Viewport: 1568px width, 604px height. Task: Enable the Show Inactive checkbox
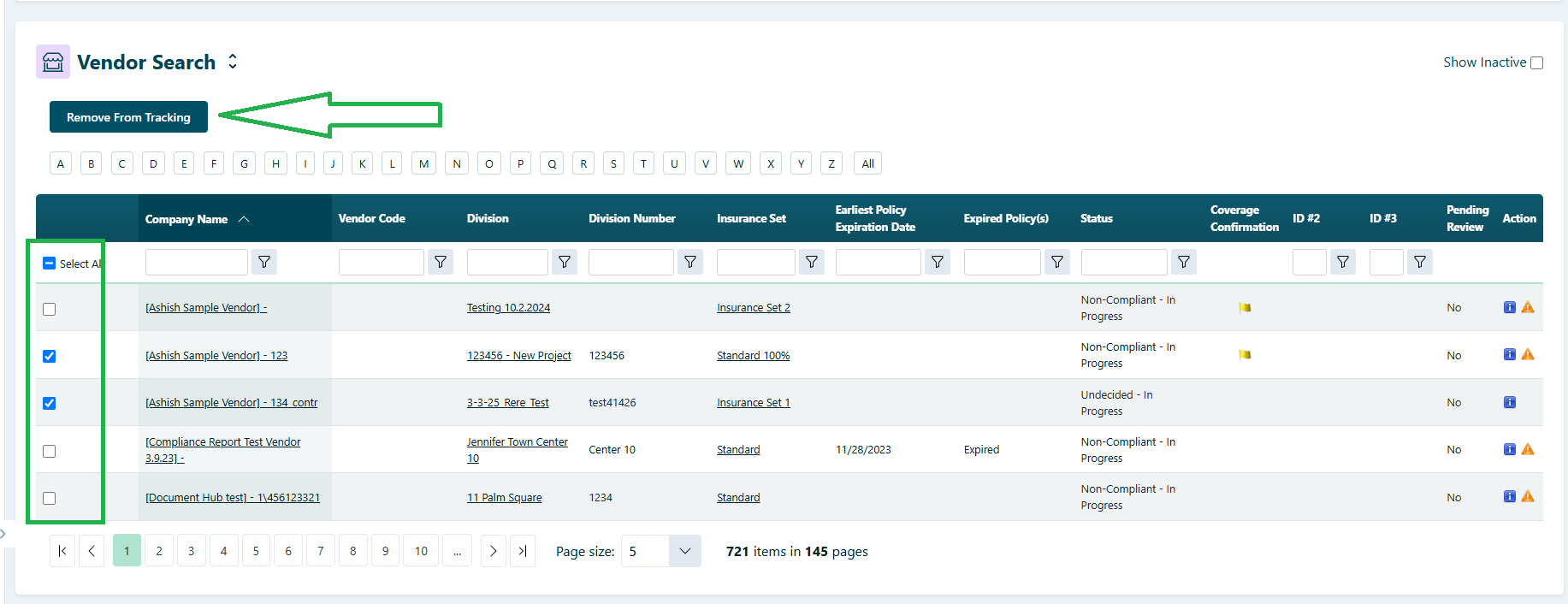tap(1536, 62)
